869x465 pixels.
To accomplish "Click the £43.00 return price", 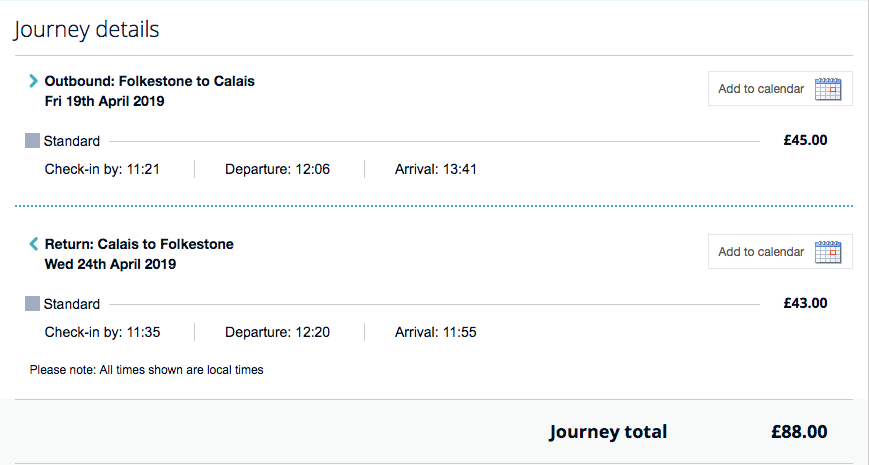I will click(x=805, y=304).
